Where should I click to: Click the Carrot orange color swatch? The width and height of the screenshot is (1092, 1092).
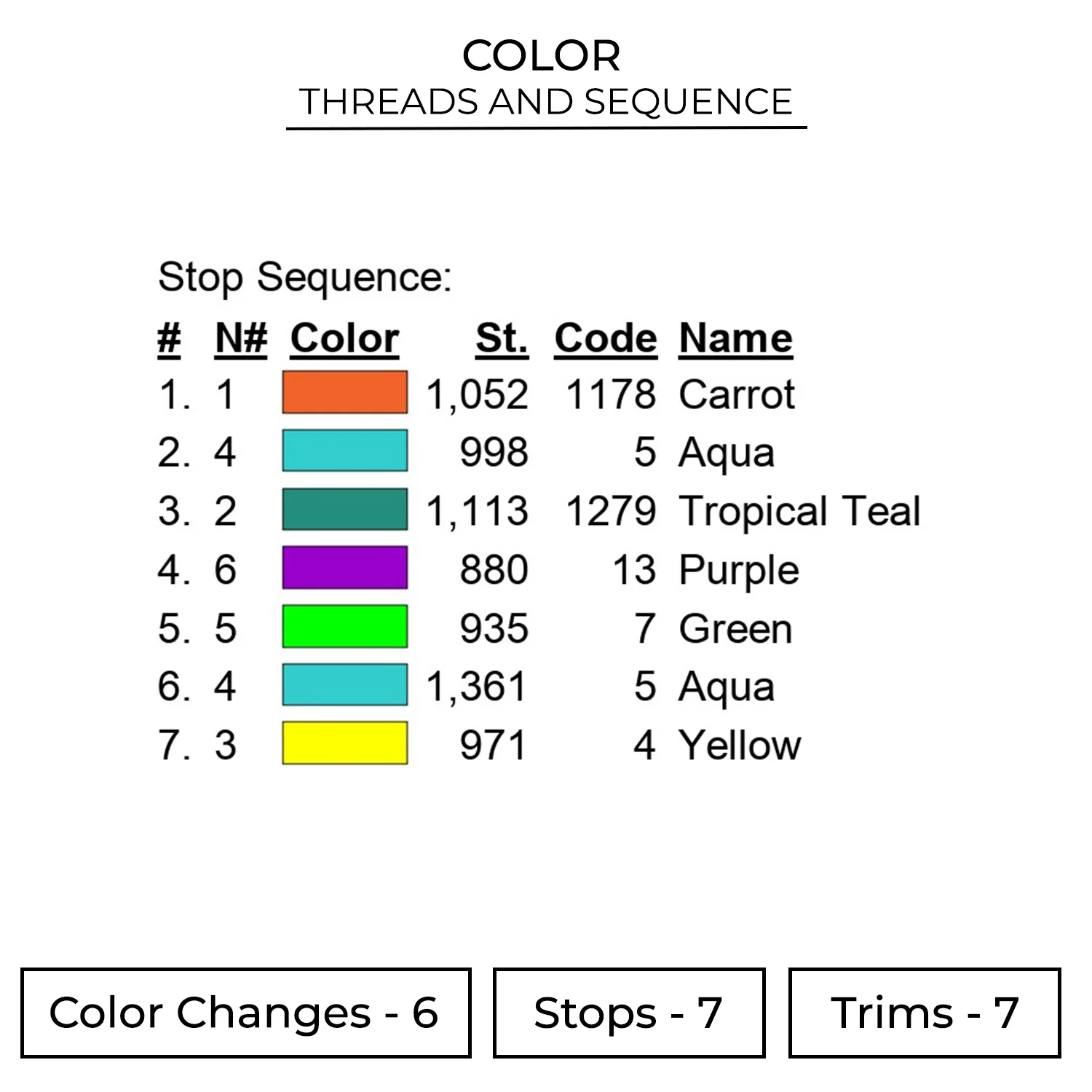[344, 392]
